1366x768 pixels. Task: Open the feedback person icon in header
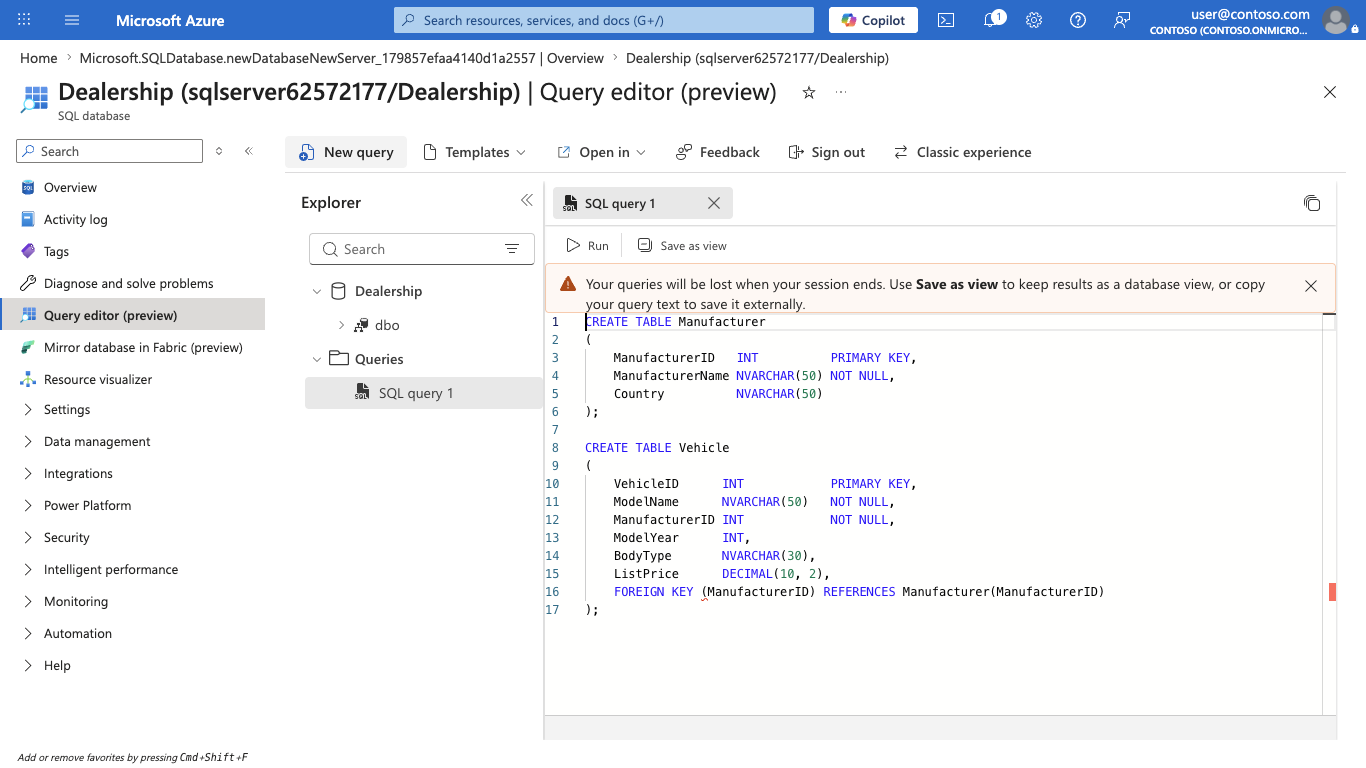tap(1122, 20)
